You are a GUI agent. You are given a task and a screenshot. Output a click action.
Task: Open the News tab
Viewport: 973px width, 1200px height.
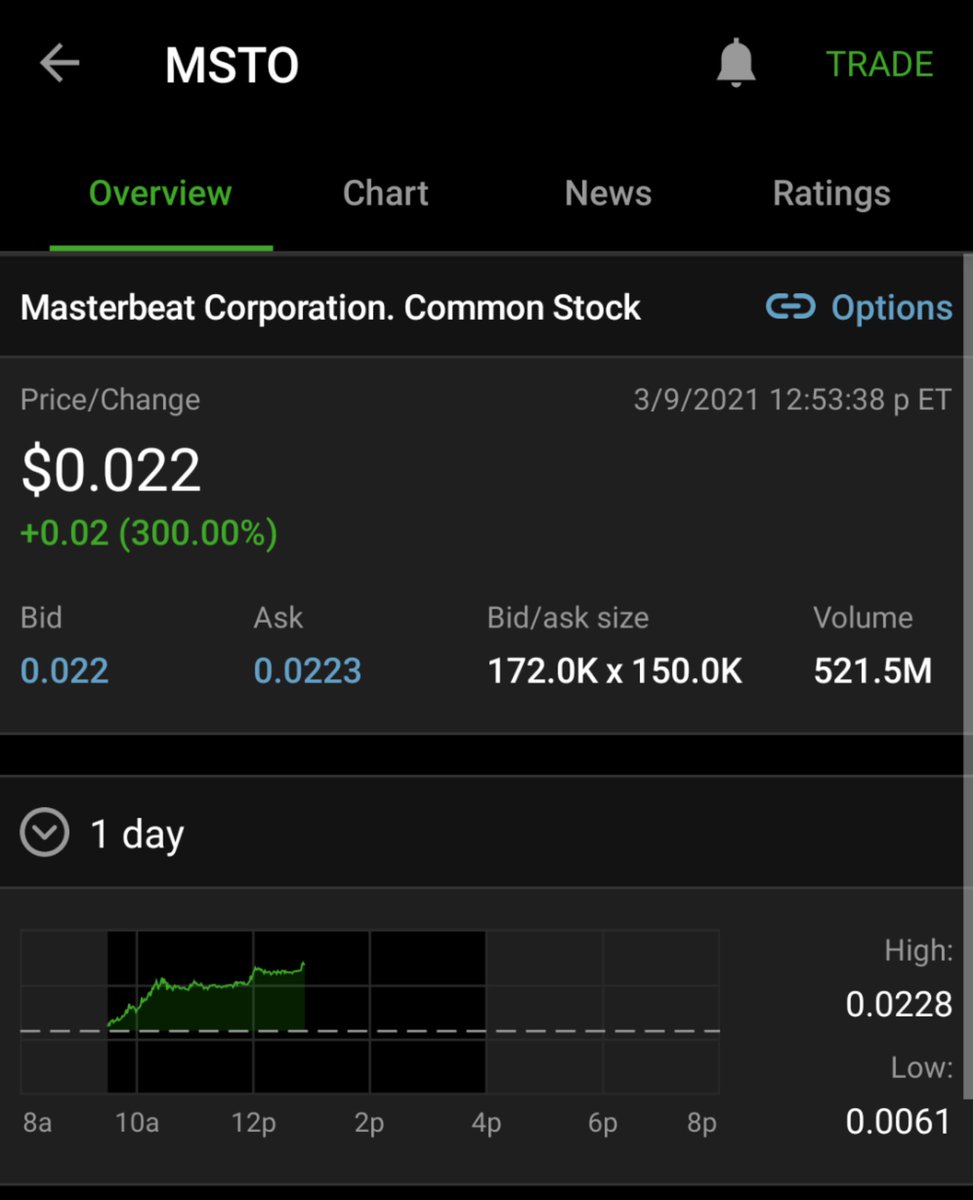(x=608, y=193)
